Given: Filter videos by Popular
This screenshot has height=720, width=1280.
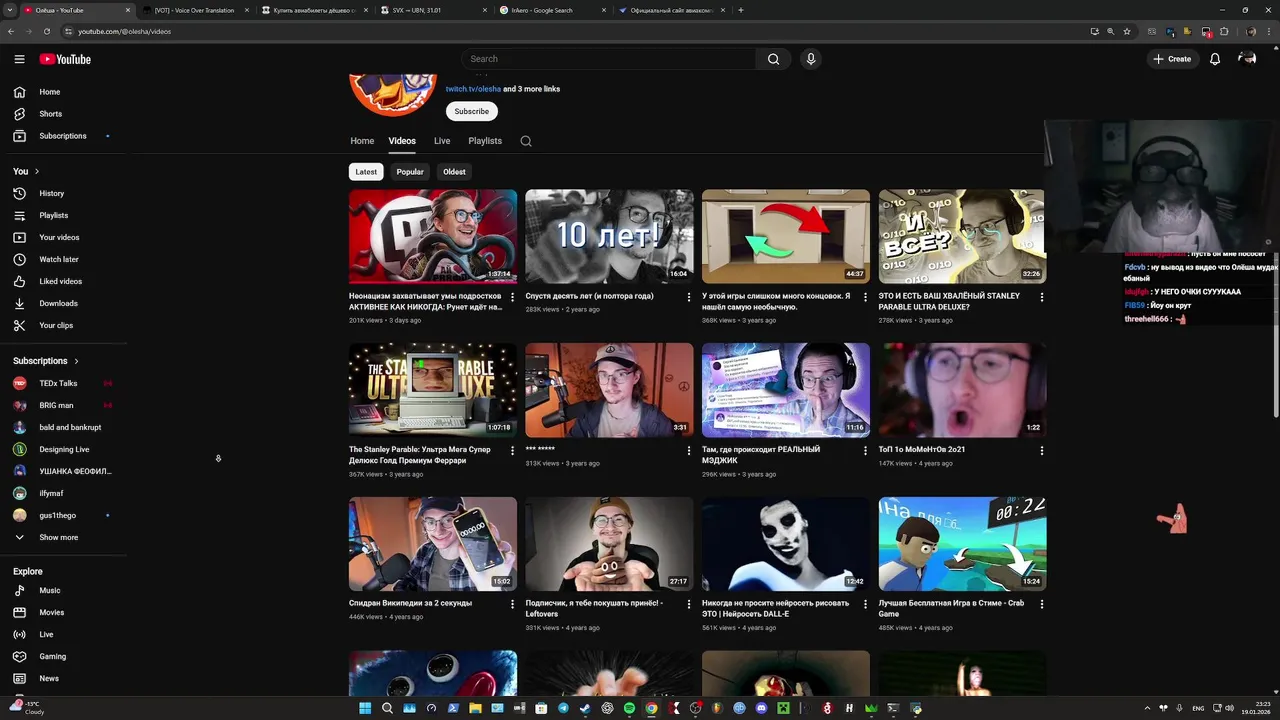Looking at the screenshot, I should (410, 172).
